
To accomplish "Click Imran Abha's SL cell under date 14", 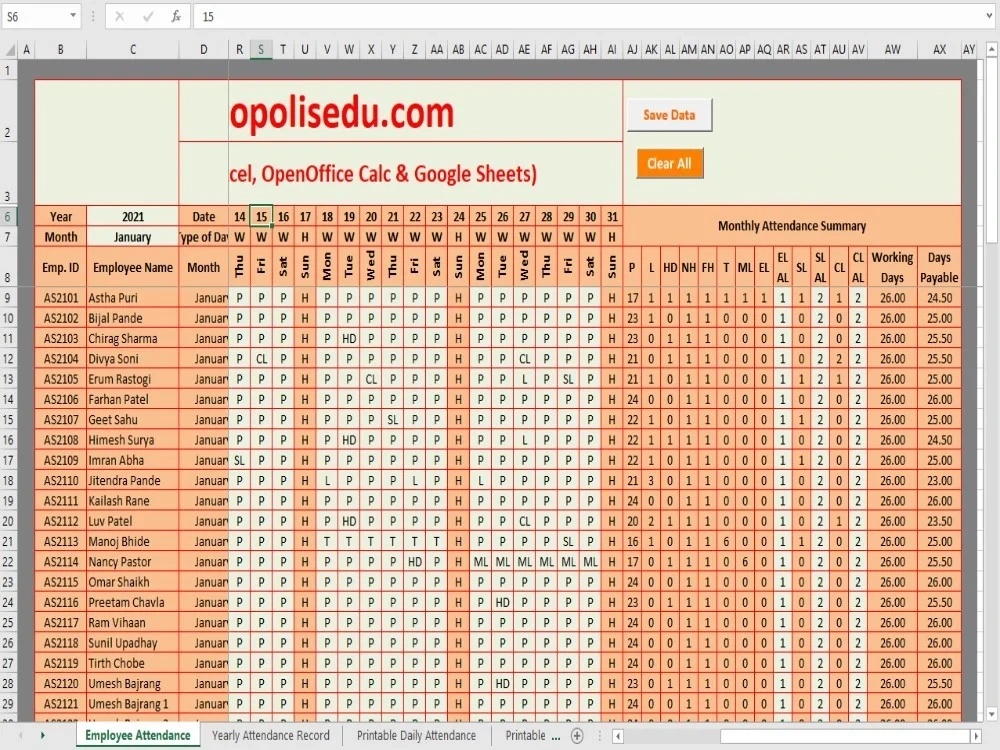I will pos(239,460).
